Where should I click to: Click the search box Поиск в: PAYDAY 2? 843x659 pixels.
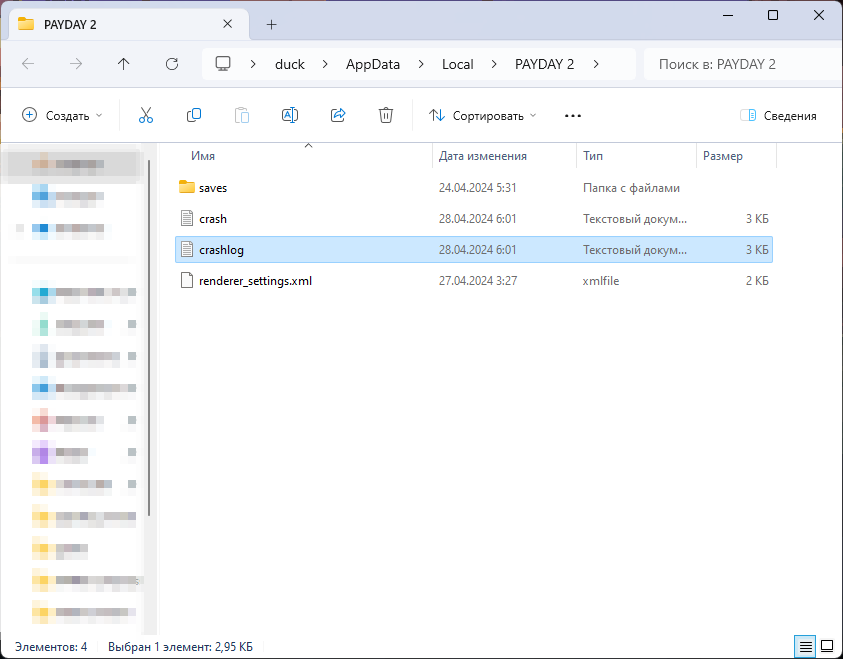pyautogui.click(x=743, y=65)
